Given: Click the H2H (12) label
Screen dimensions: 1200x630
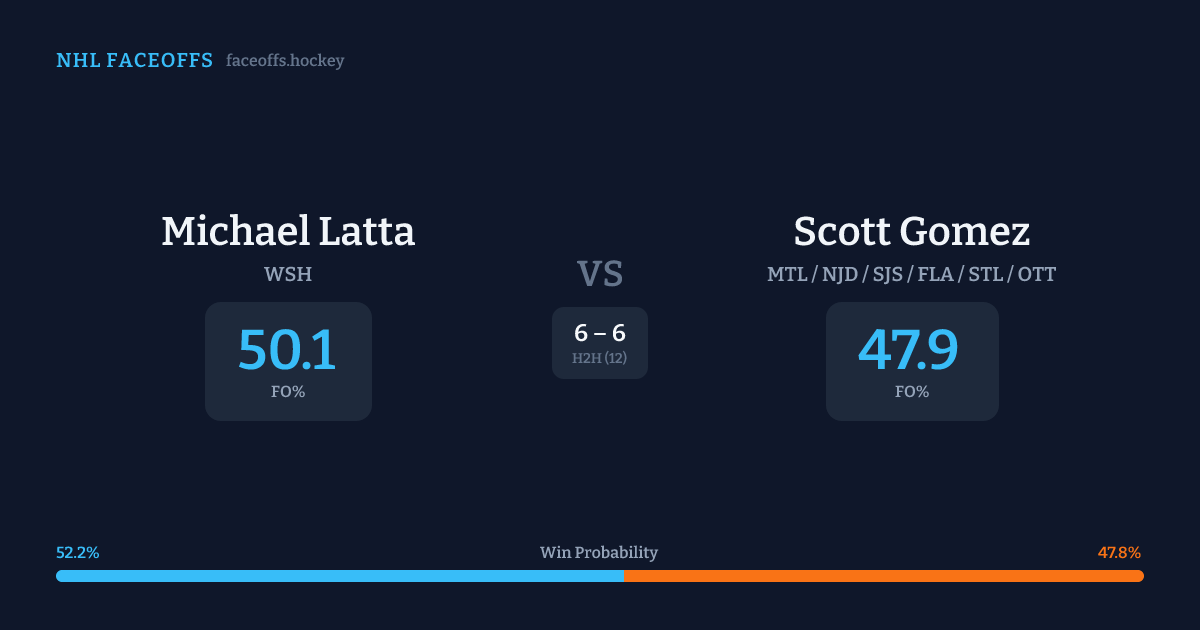Looking at the screenshot, I should click(x=600, y=358).
